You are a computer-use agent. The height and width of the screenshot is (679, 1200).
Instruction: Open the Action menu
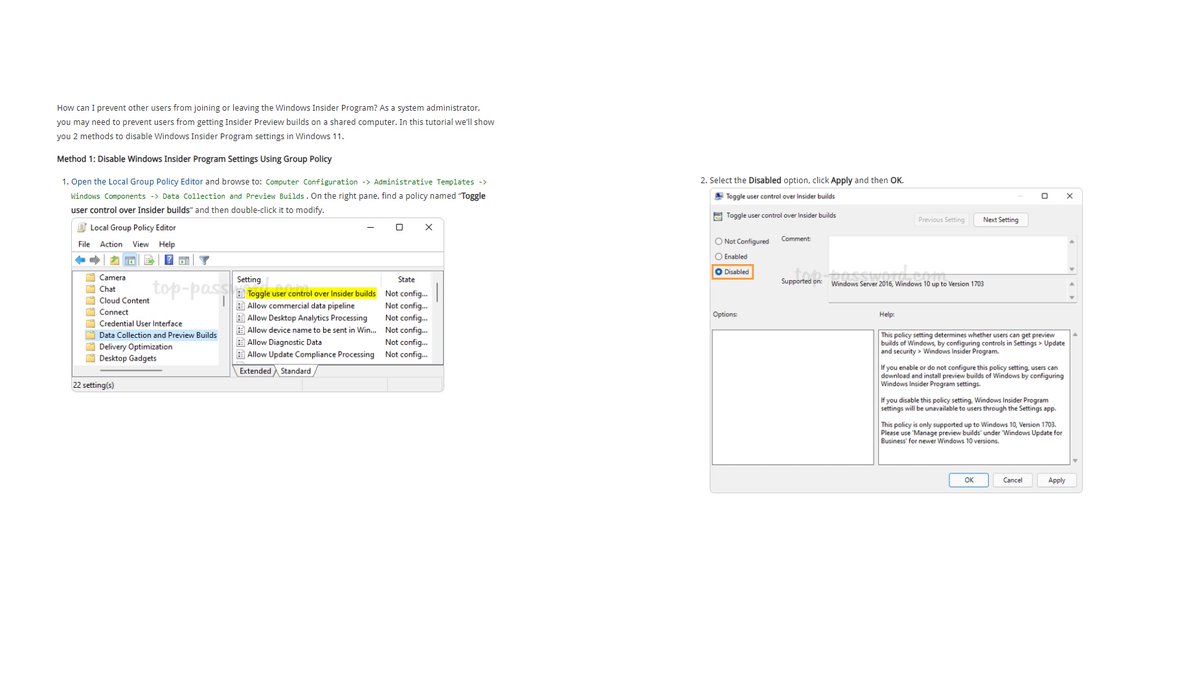click(111, 244)
